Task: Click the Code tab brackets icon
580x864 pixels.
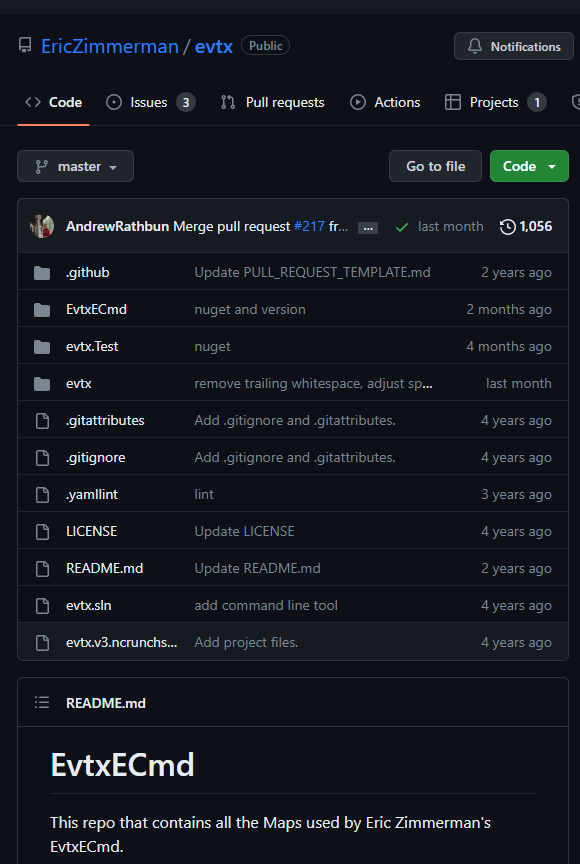Action: pos(33,102)
